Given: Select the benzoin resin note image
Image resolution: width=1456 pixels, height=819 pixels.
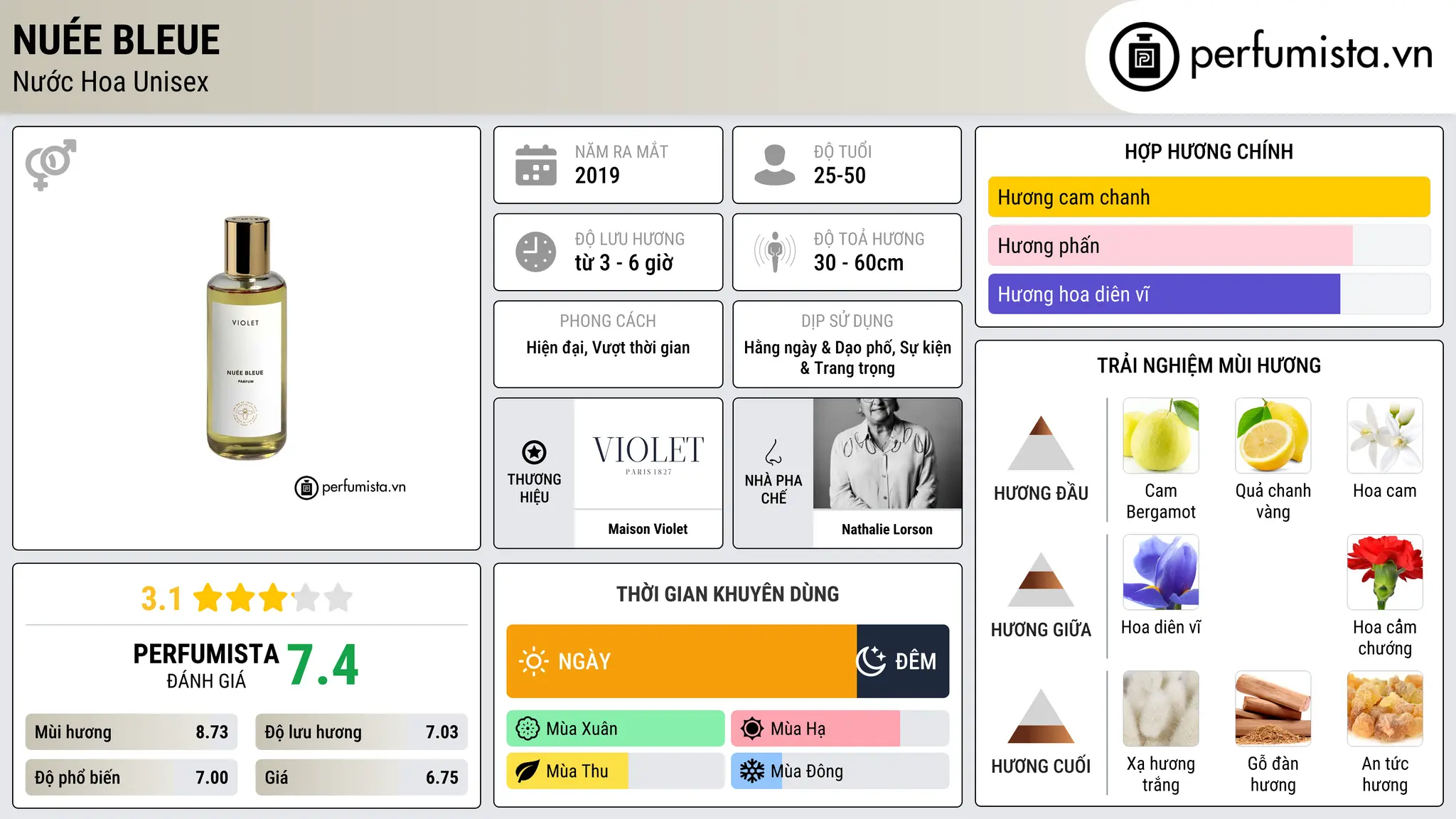Looking at the screenshot, I should coord(1385,709).
